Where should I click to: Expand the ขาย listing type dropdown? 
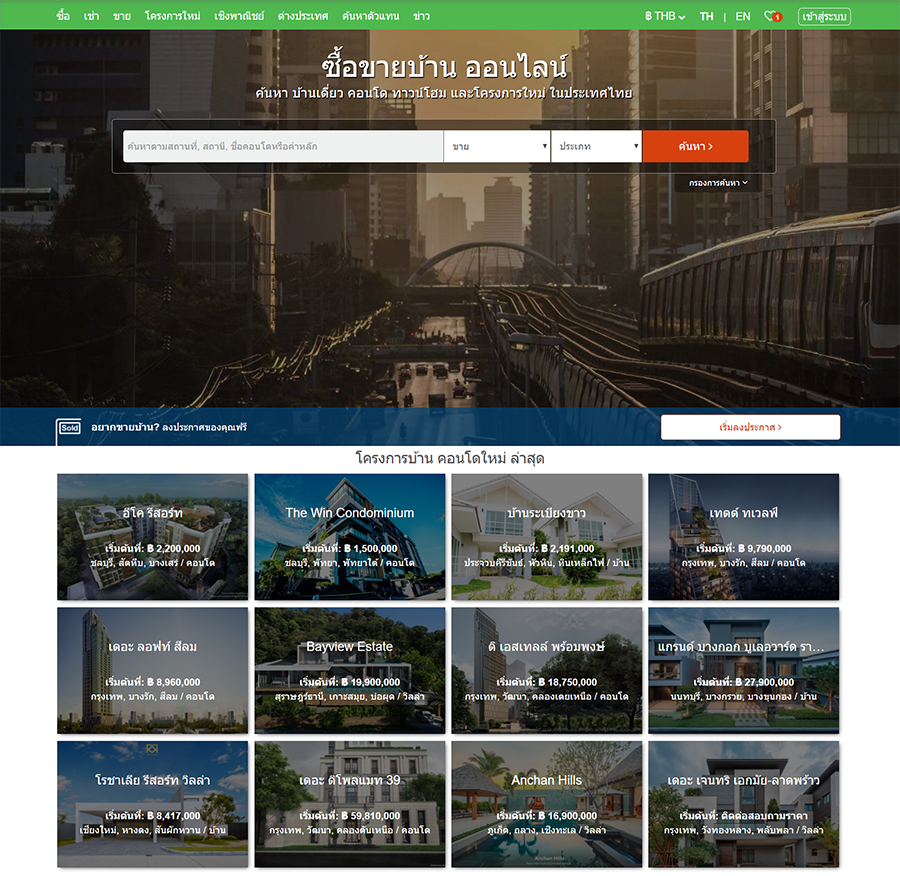tap(497, 146)
